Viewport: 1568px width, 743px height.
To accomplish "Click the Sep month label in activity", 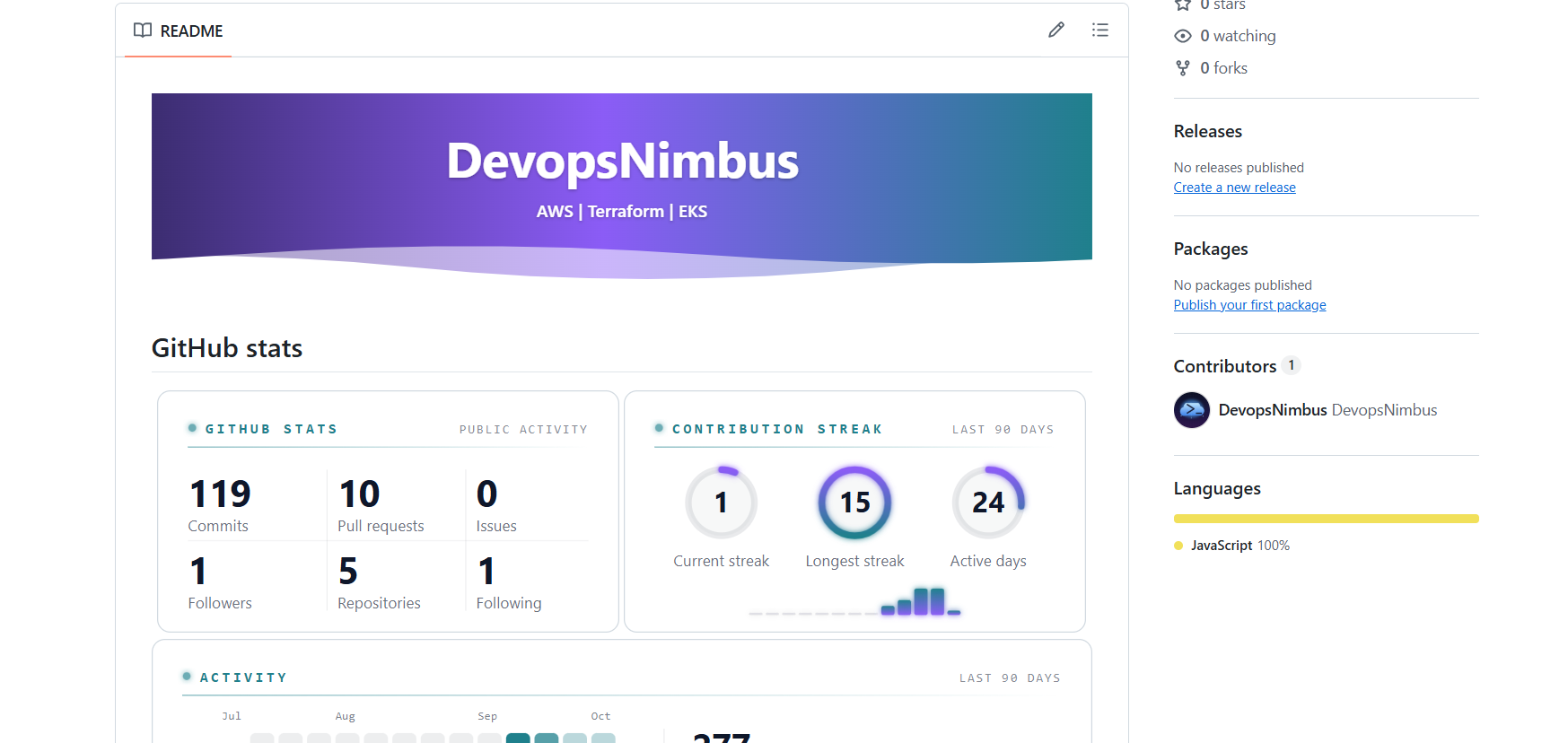I will point(487,716).
